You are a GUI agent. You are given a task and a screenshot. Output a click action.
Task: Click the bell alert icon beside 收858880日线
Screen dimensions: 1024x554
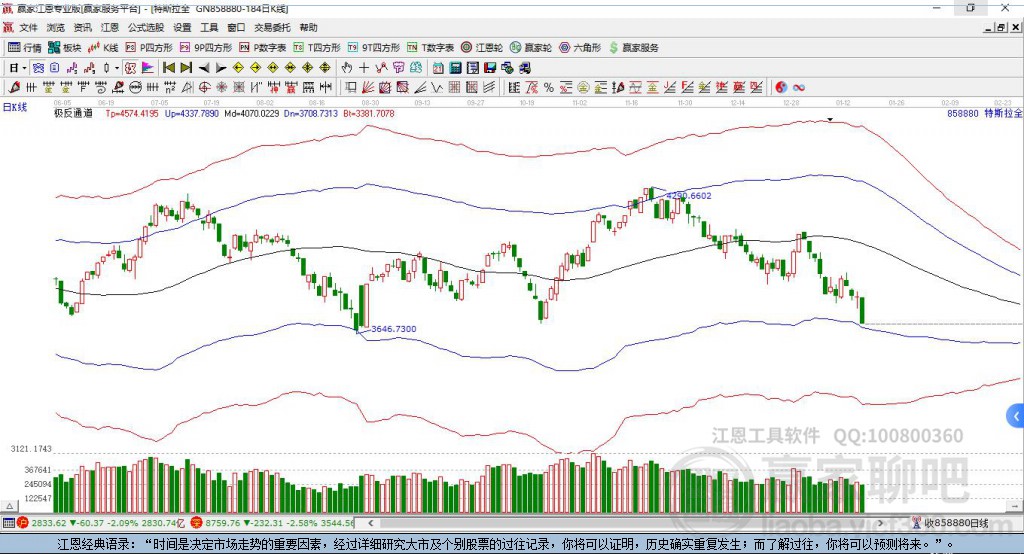click(x=917, y=523)
